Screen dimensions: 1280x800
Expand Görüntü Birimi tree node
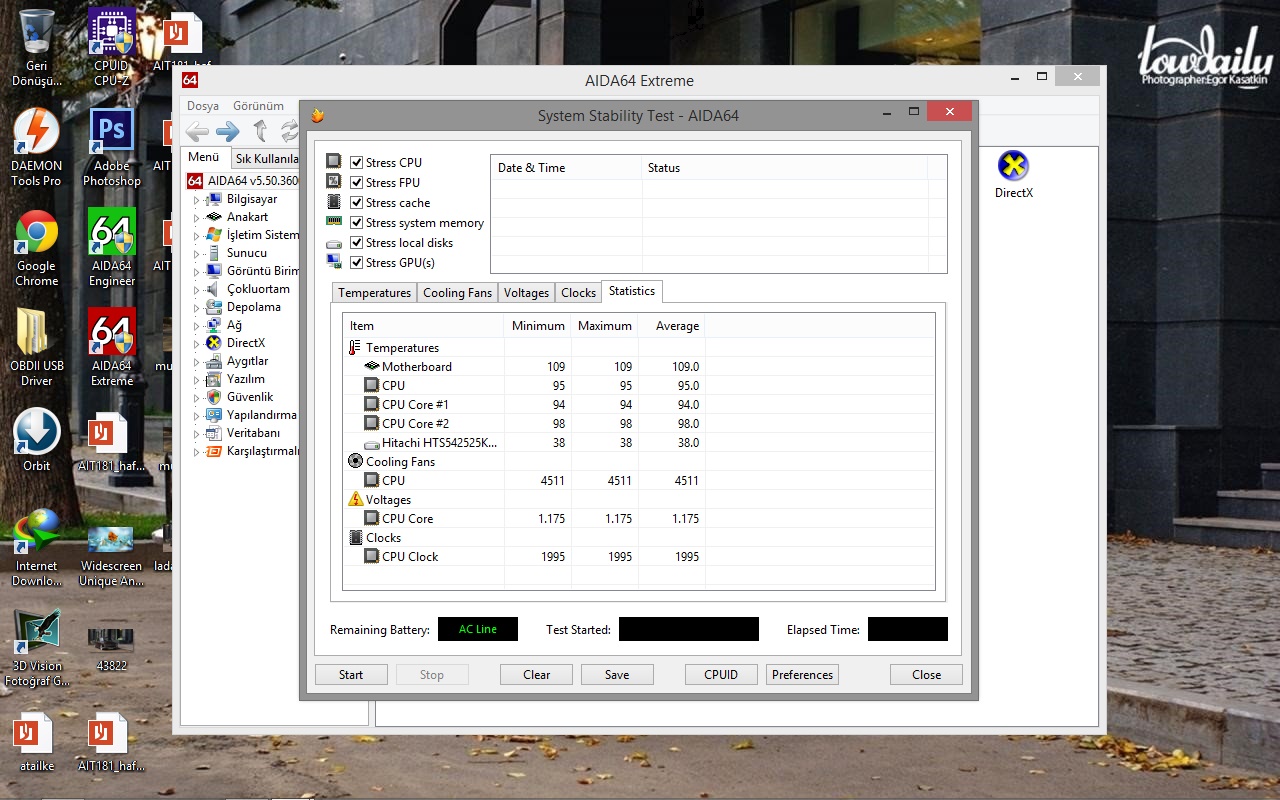(196, 271)
